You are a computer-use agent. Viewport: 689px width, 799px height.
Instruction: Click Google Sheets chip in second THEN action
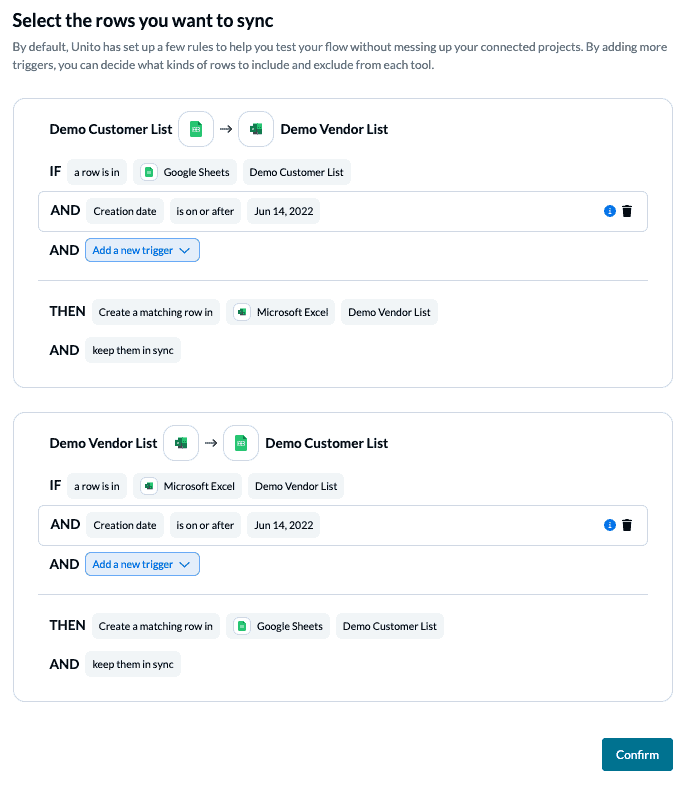278,626
